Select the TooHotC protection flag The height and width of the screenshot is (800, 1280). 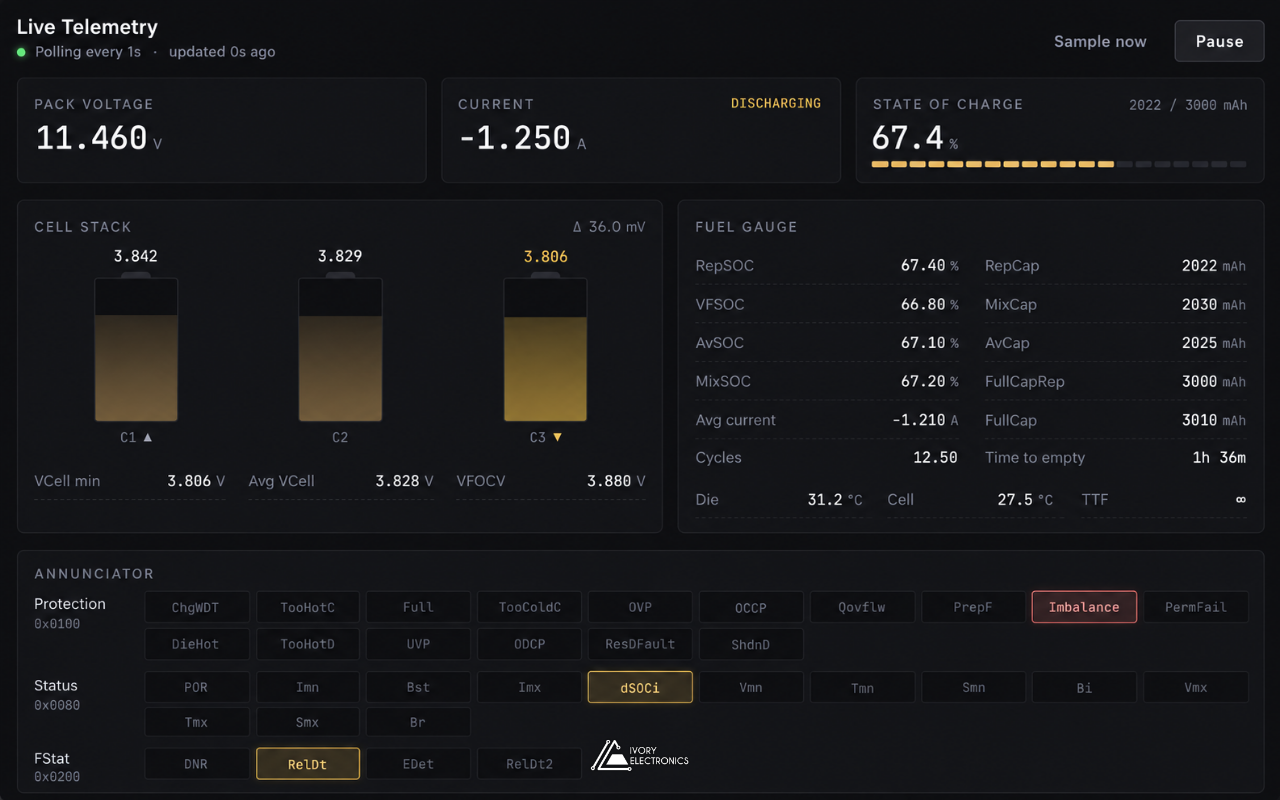308,607
